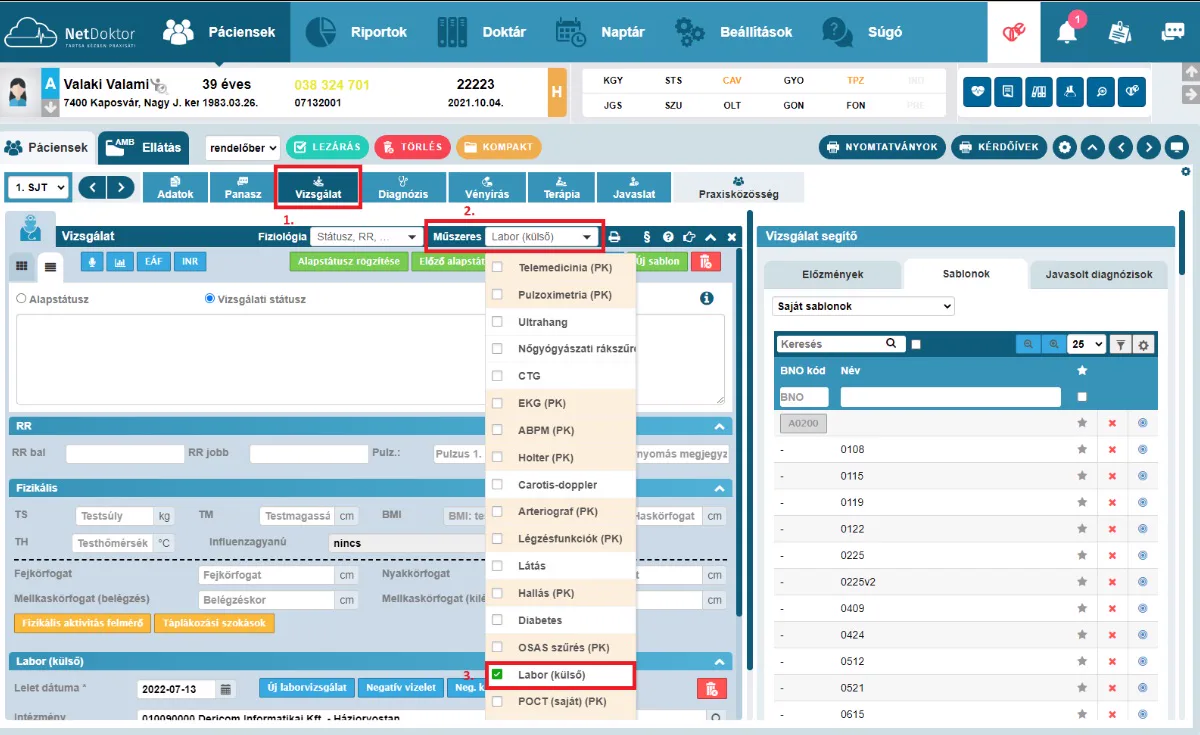
Task: Click the Új laborvizsgálat button
Action: click(x=307, y=688)
